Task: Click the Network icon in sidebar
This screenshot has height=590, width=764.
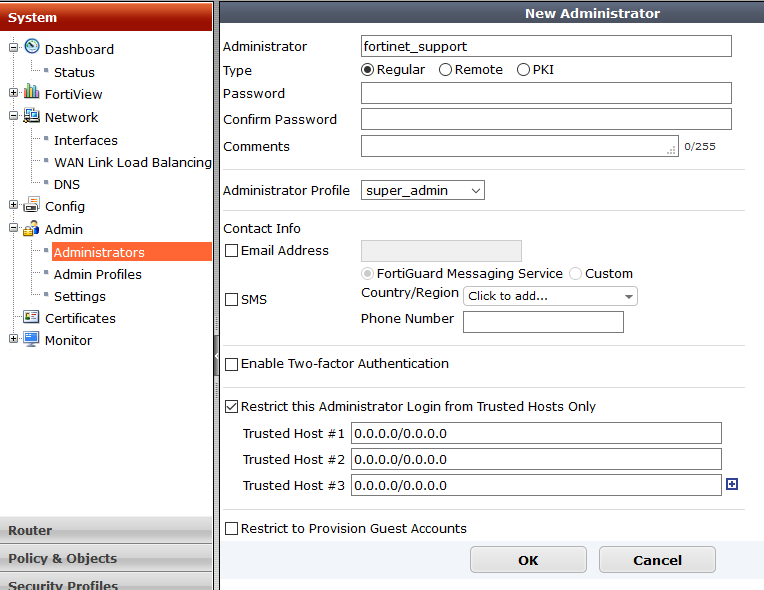Action: pyautogui.click(x=32, y=116)
